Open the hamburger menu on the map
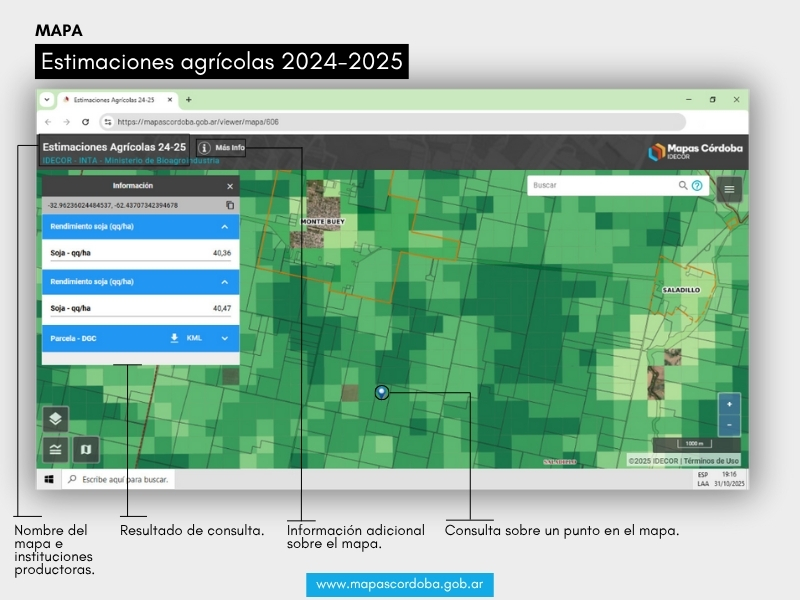 pos(729,188)
